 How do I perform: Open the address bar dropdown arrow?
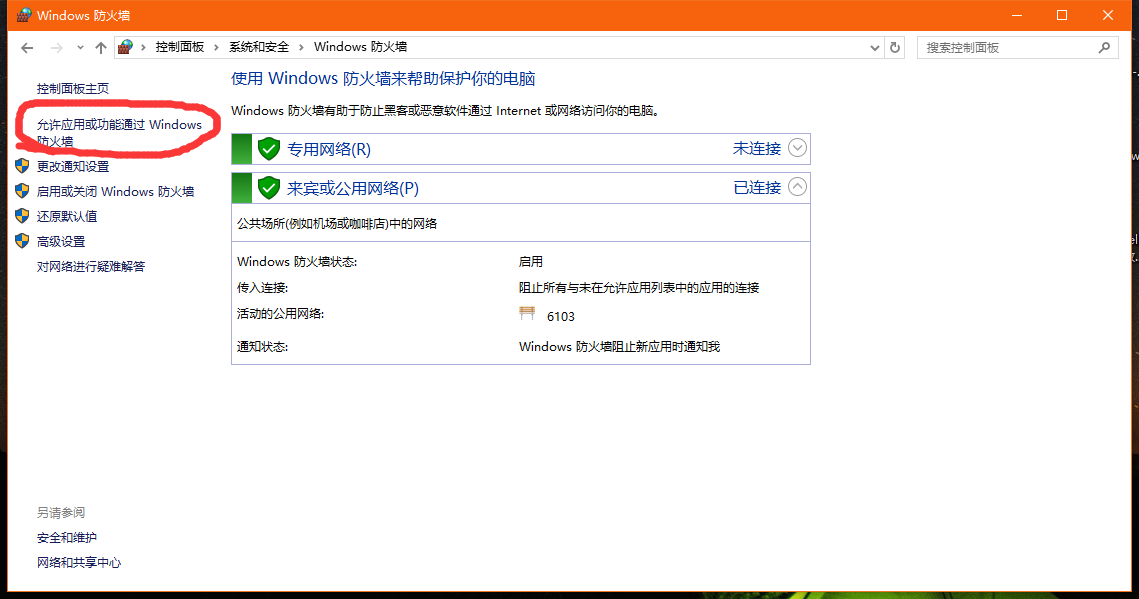point(874,47)
